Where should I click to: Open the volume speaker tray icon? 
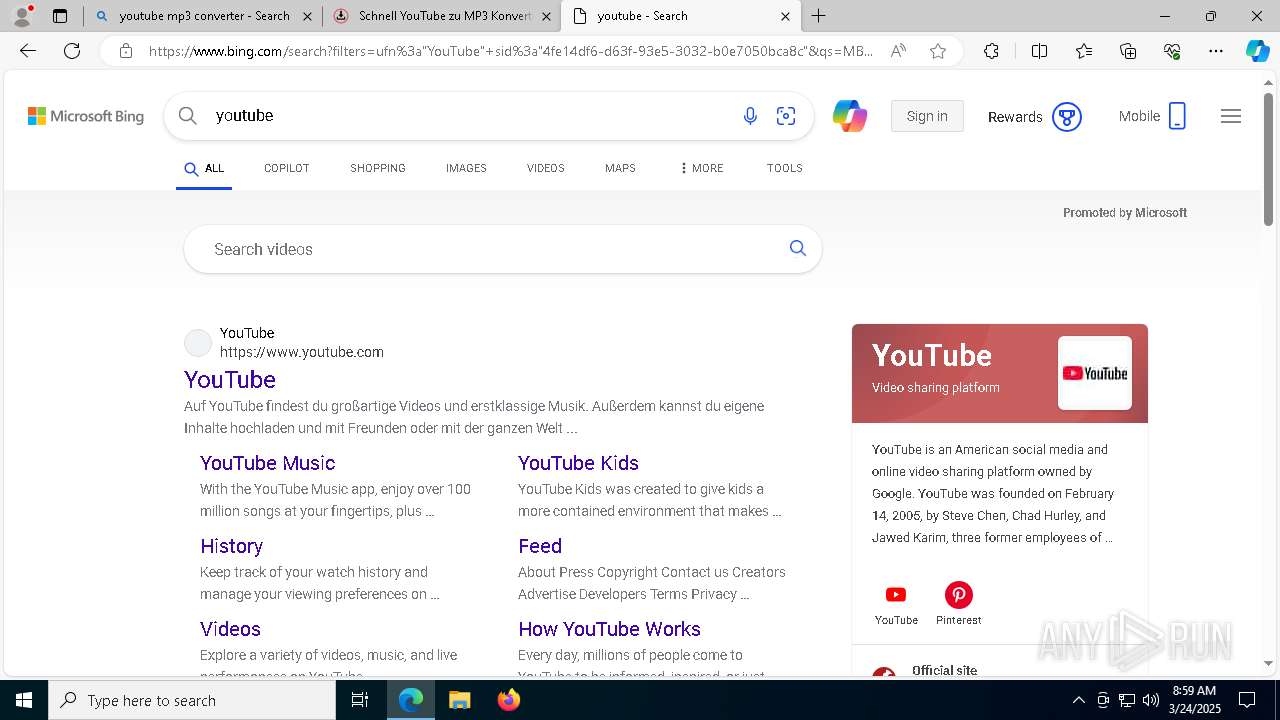(x=1151, y=700)
